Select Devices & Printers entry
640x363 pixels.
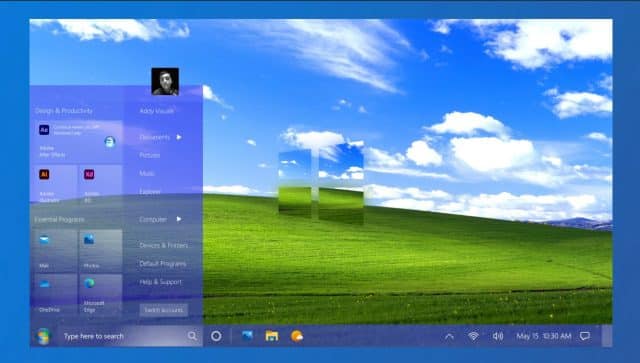click(x=164, y=245)
